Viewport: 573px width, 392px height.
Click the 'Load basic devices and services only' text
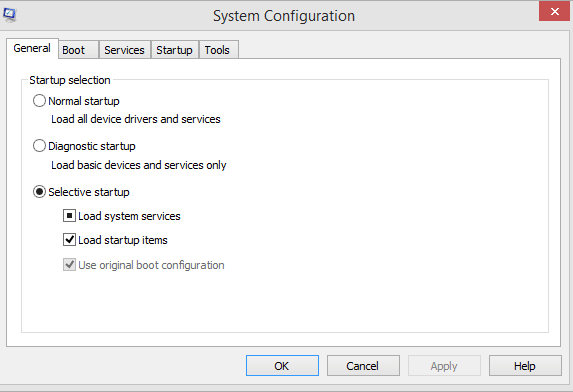coord(138,165)
